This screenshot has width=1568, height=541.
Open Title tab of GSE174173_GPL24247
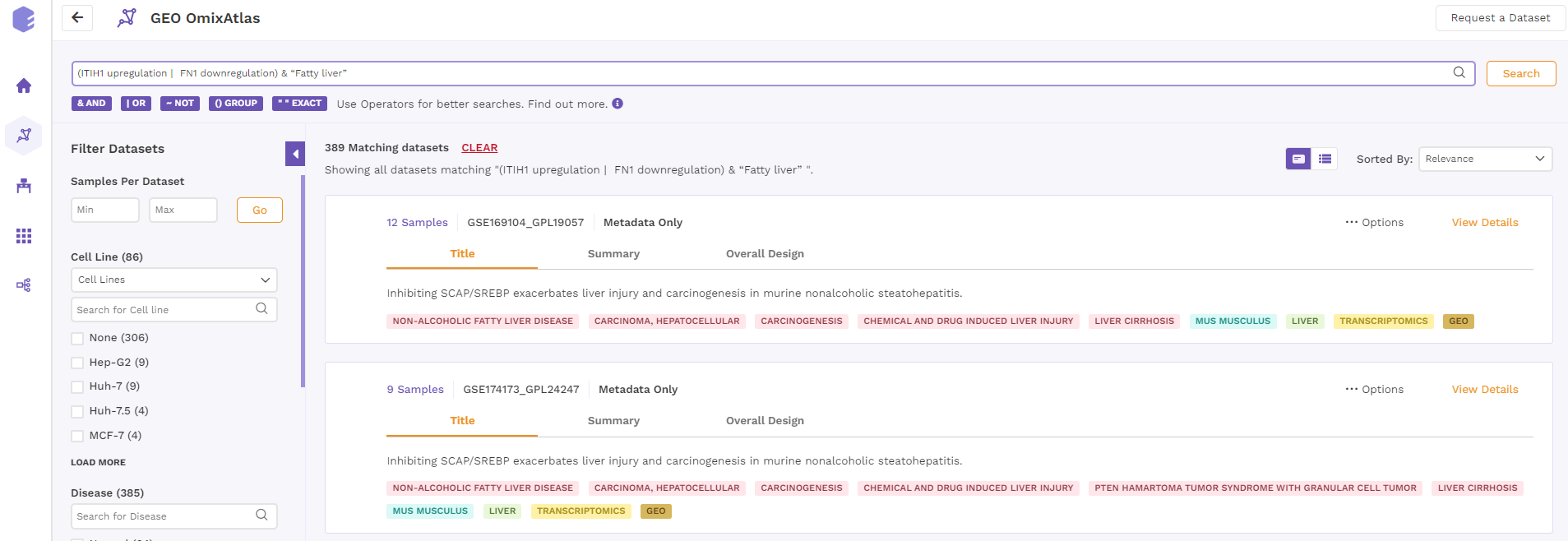[x=462, y=421]
